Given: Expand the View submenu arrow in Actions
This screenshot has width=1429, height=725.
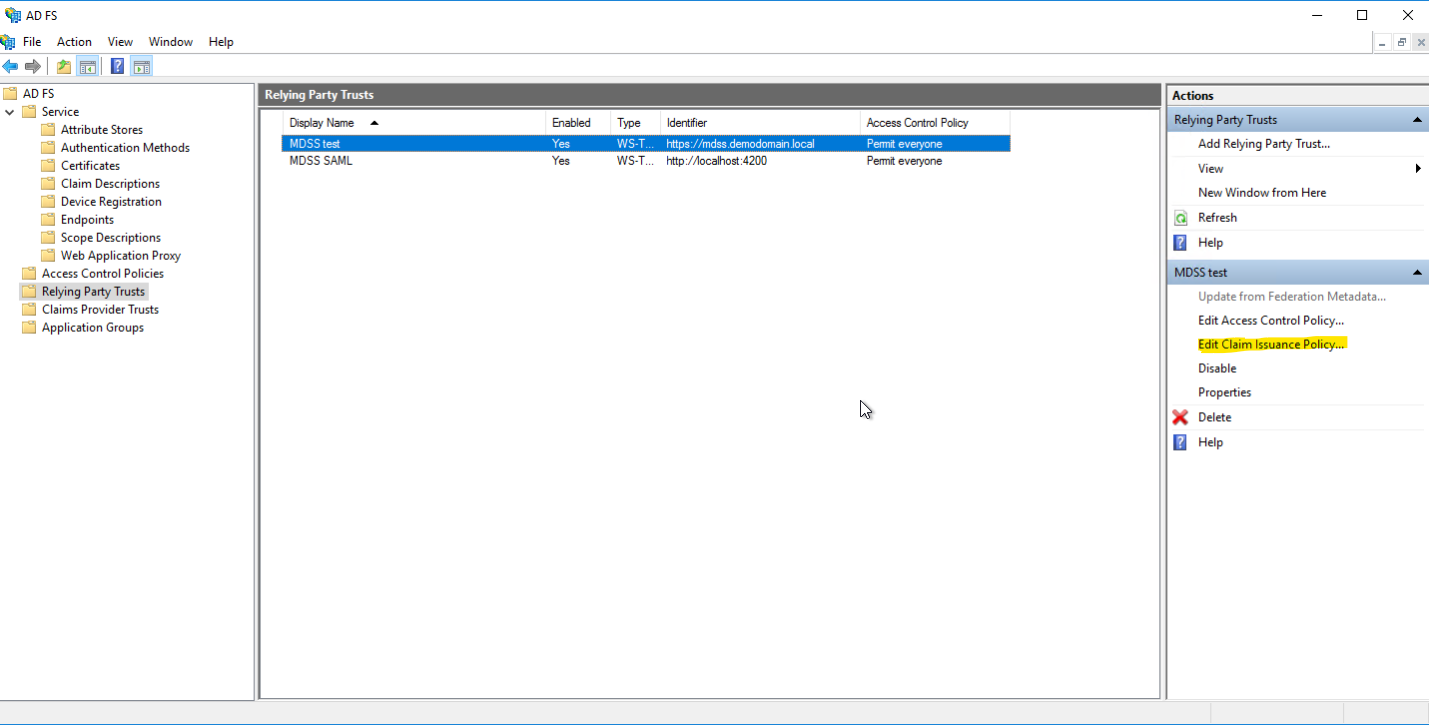Looking at the screenshot, I should (1418, 169).
